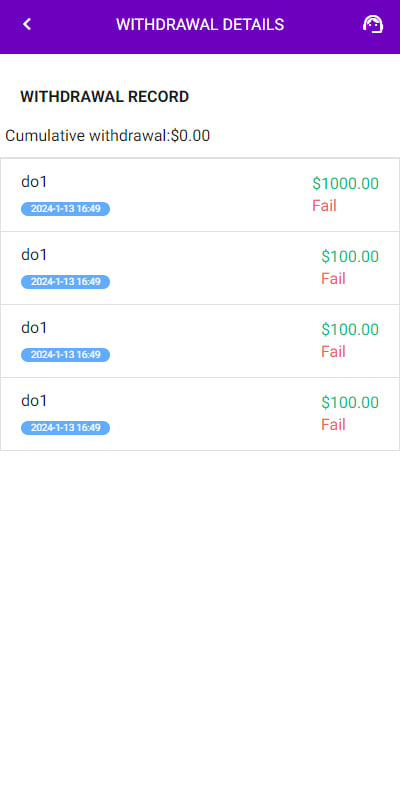
Task: Click the $1000.00 amount
Action: pyautogui.click(x=345, y=183)
